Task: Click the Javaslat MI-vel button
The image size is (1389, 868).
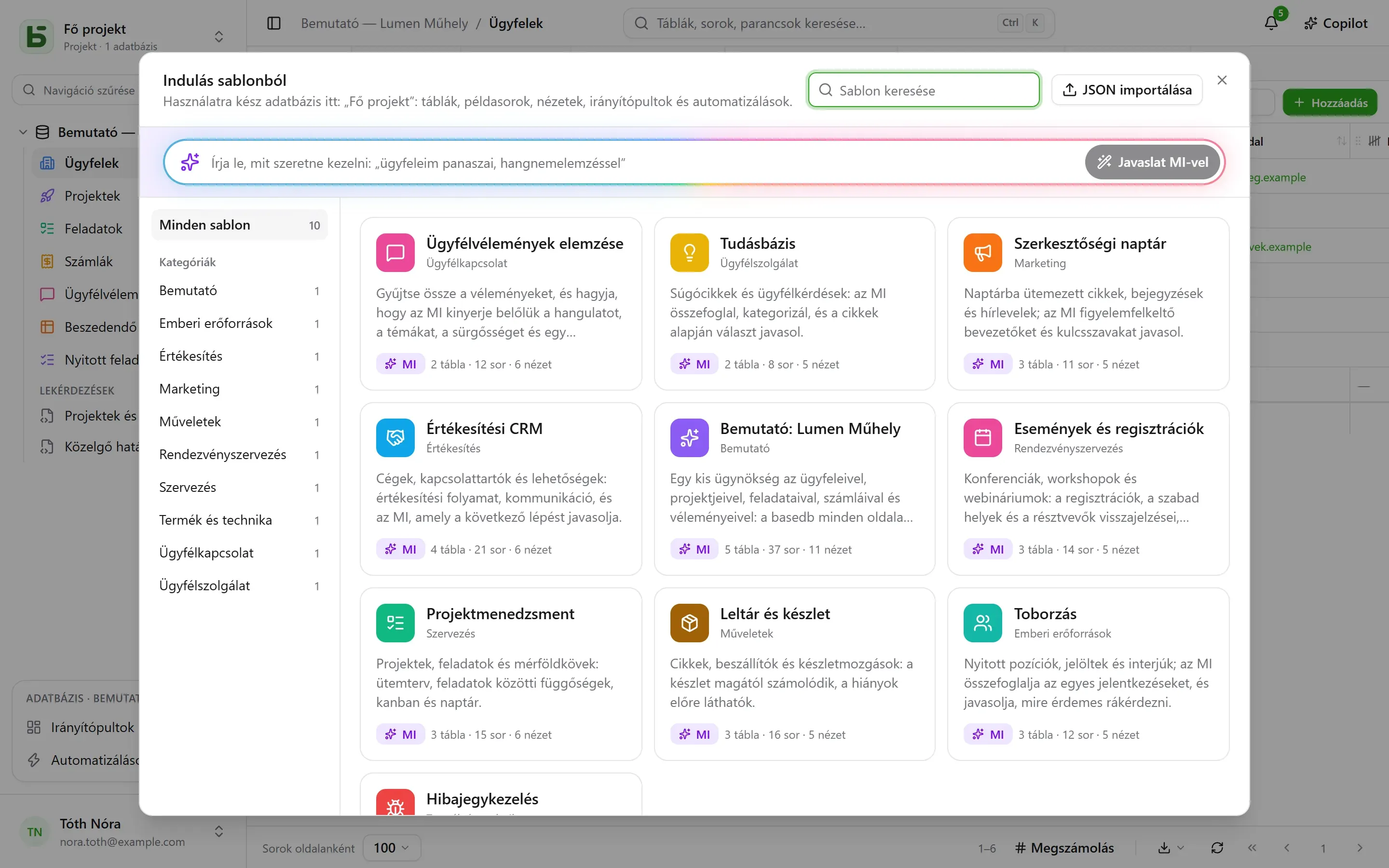Action: click(1152, 163)
